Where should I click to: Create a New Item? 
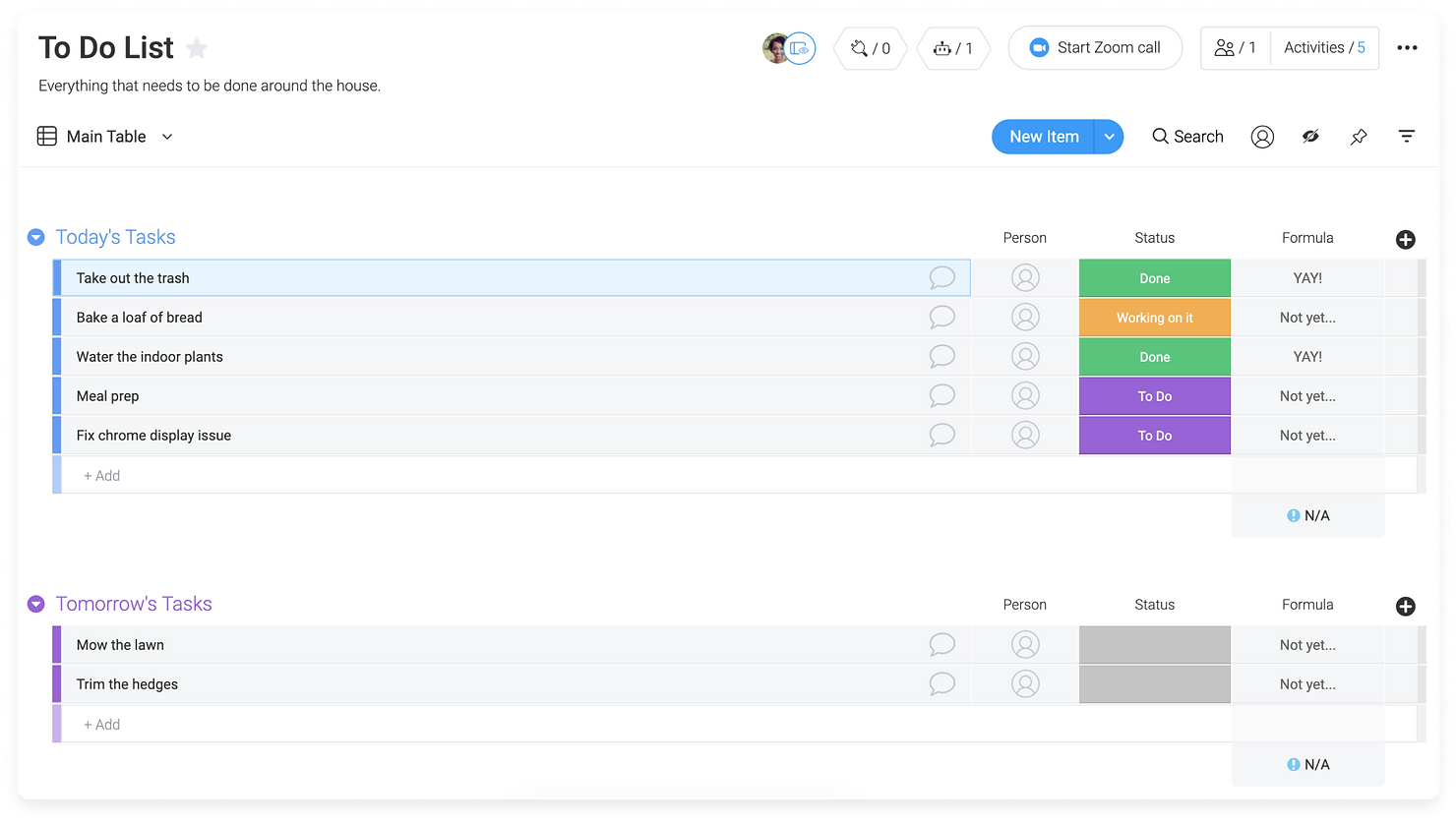point(1044,137)
